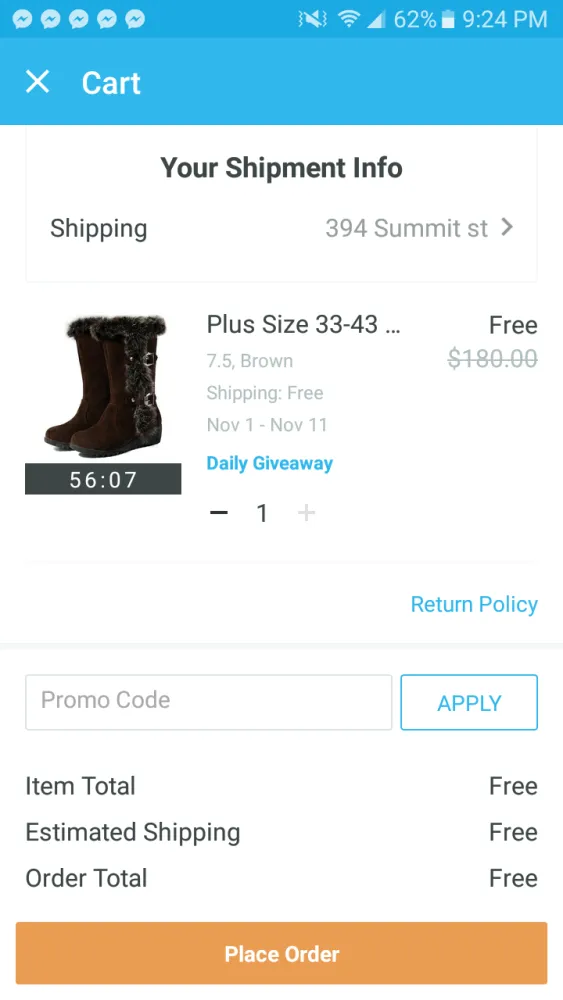Tap the battery icon in status bar
563x1000 pixels.
point(448,19)
